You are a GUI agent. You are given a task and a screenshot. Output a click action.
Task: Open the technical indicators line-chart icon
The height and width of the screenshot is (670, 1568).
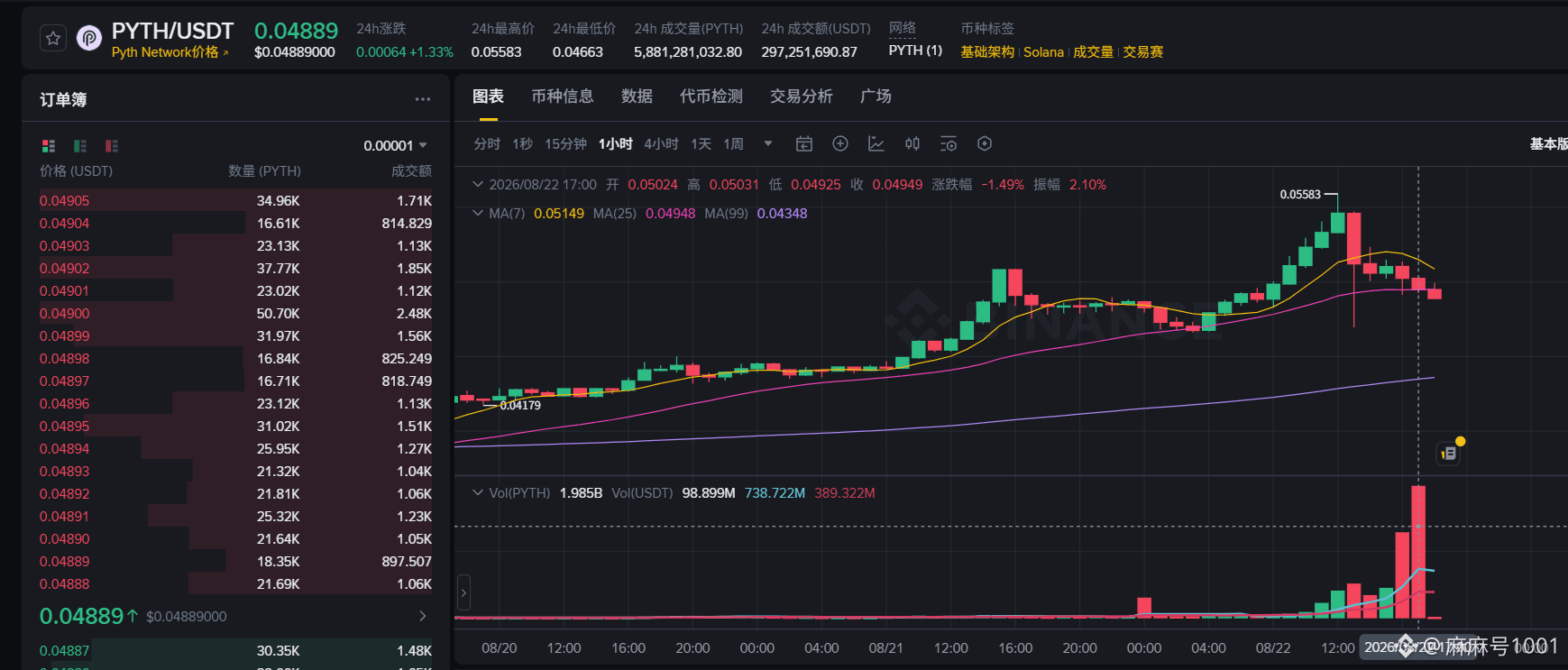tap(876, 143)
